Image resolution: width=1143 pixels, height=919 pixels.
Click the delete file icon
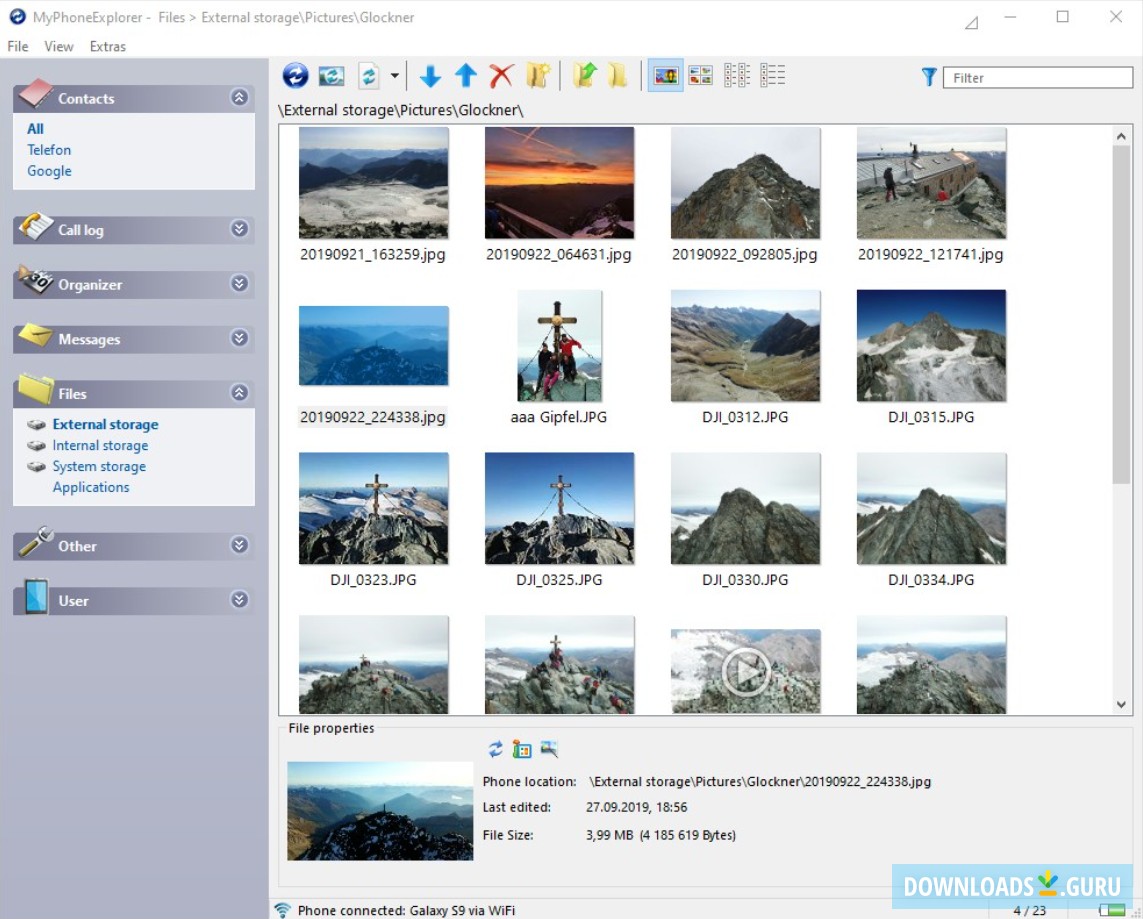(500, 75)
